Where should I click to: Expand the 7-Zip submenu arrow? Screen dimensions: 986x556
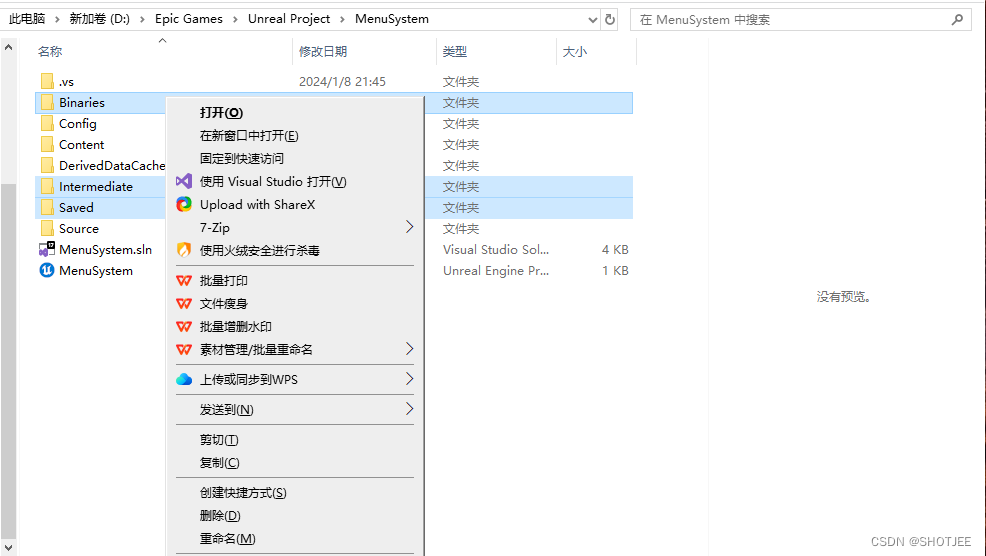409,227
